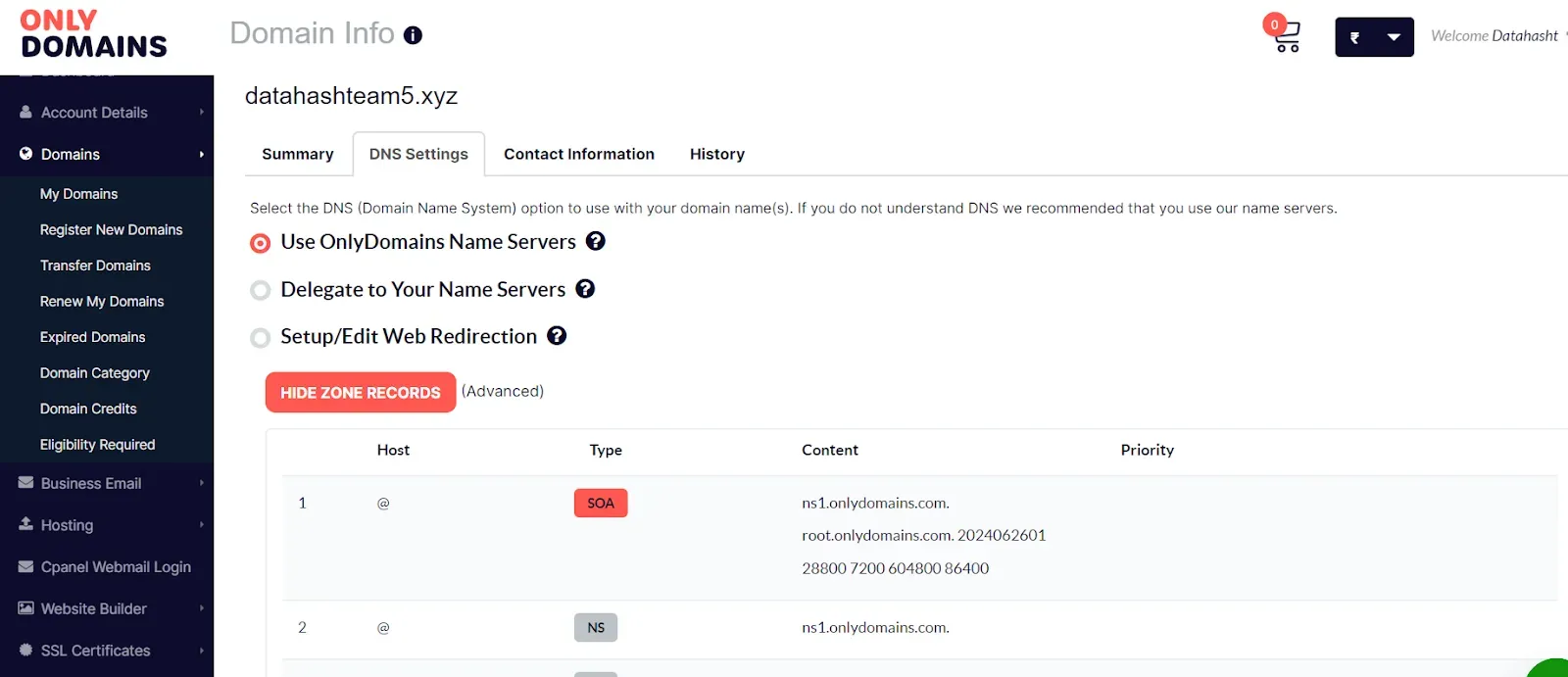Click the Hosting upload icon

[25, 524]
